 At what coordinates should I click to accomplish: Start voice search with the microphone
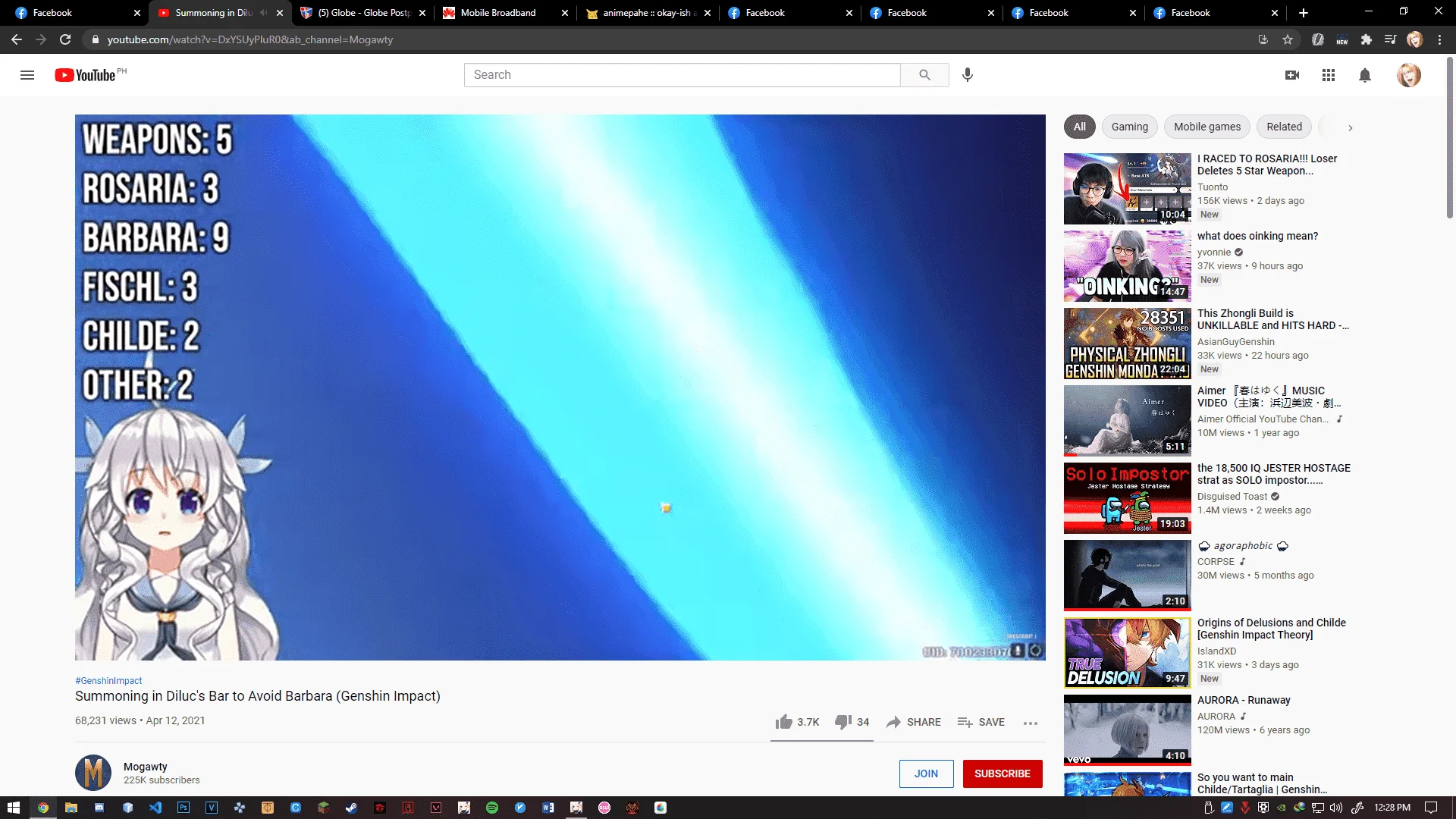click(x=968, y=75)
